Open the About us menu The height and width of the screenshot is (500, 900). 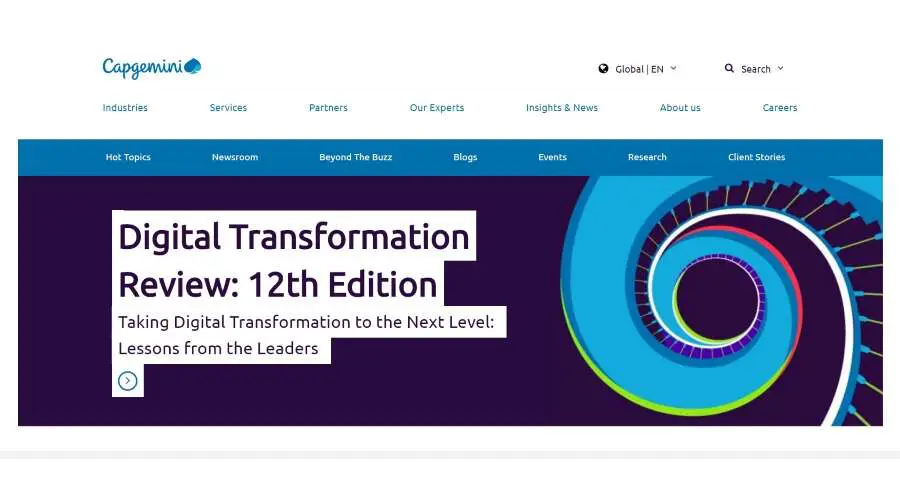click(680, 108)
